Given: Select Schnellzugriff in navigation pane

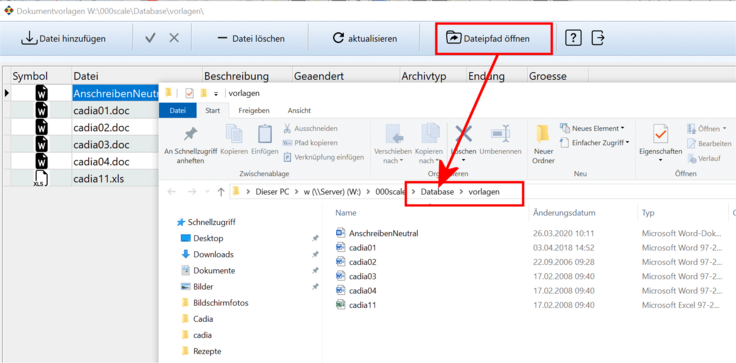Looking at the screenshot, I should 207,222.
